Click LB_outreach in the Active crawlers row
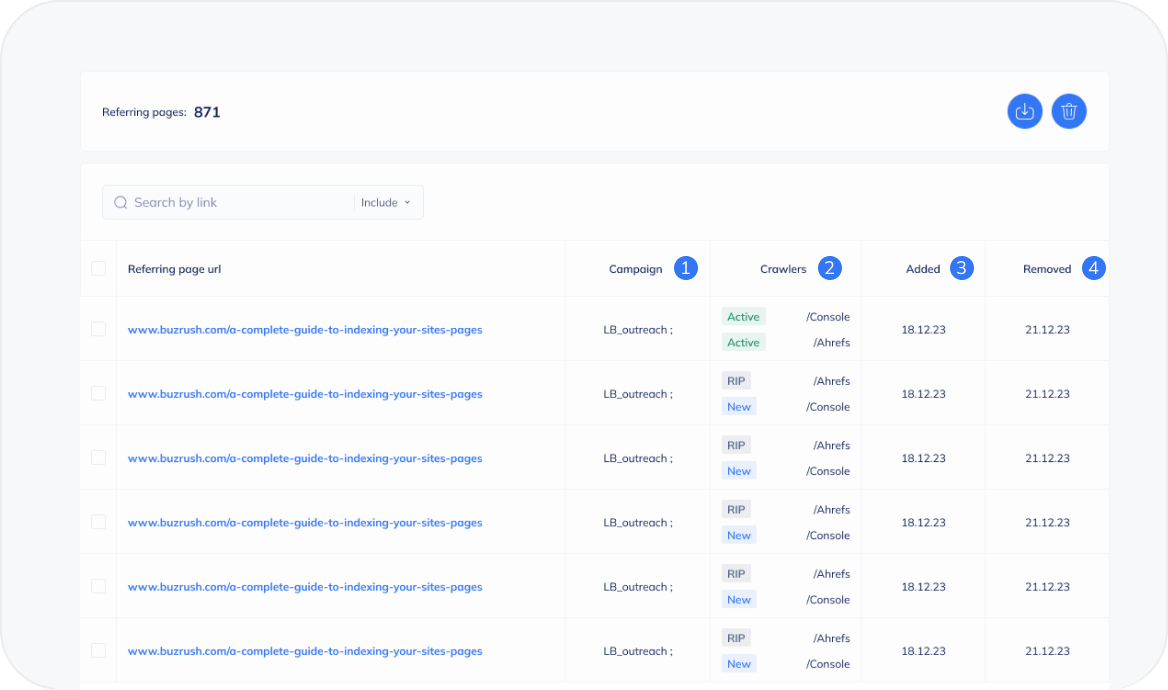 (x=638, y=329)
